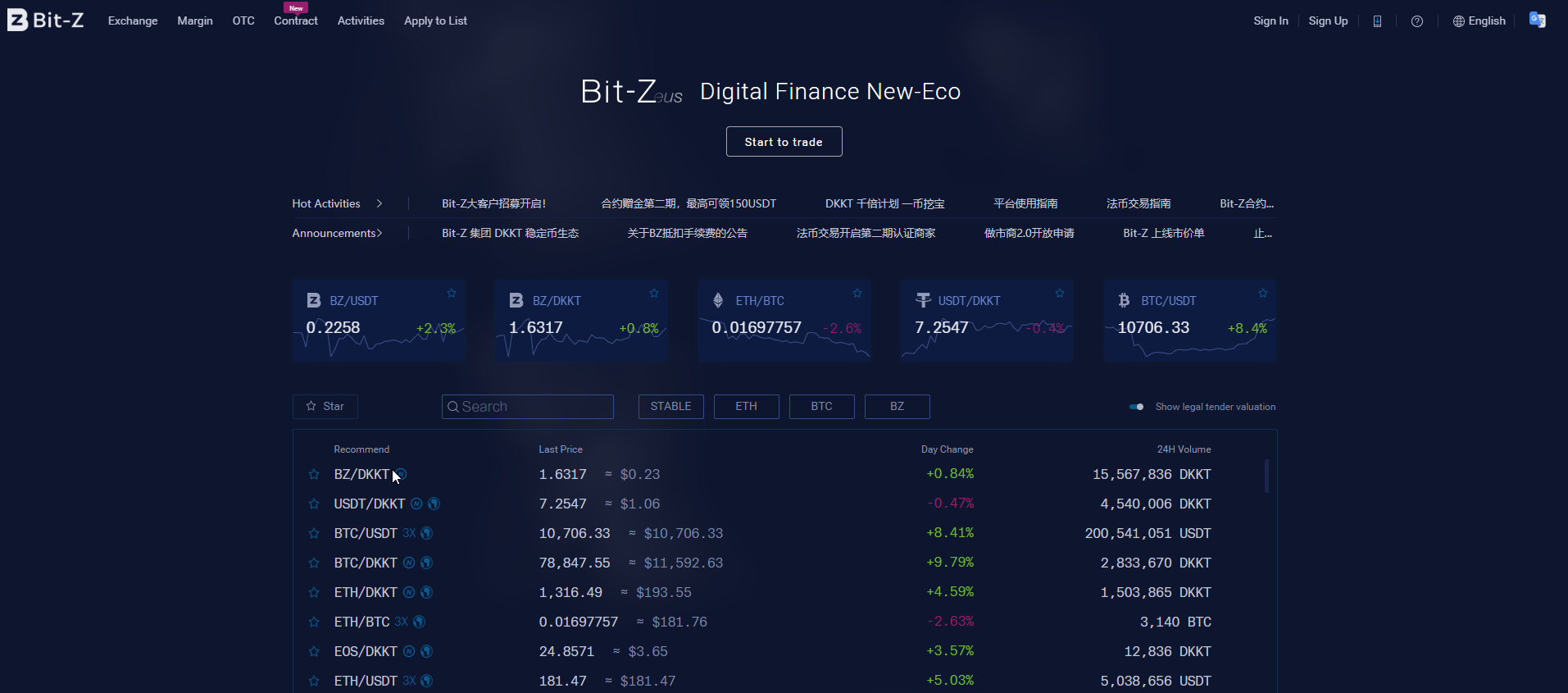Expand the Hot Activities chevron
The height and width of the screenshot is (693, 1568).
(x=380, y=203)
